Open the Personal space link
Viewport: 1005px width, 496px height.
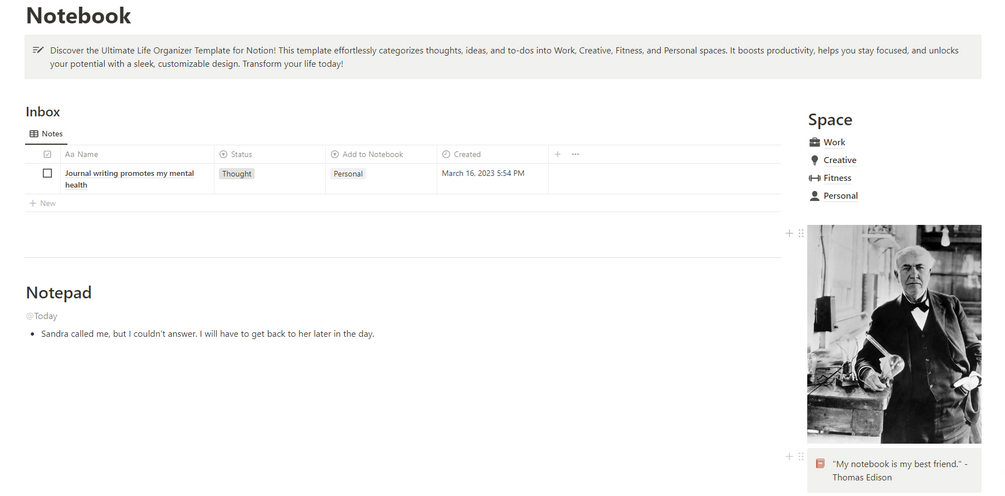840,196
